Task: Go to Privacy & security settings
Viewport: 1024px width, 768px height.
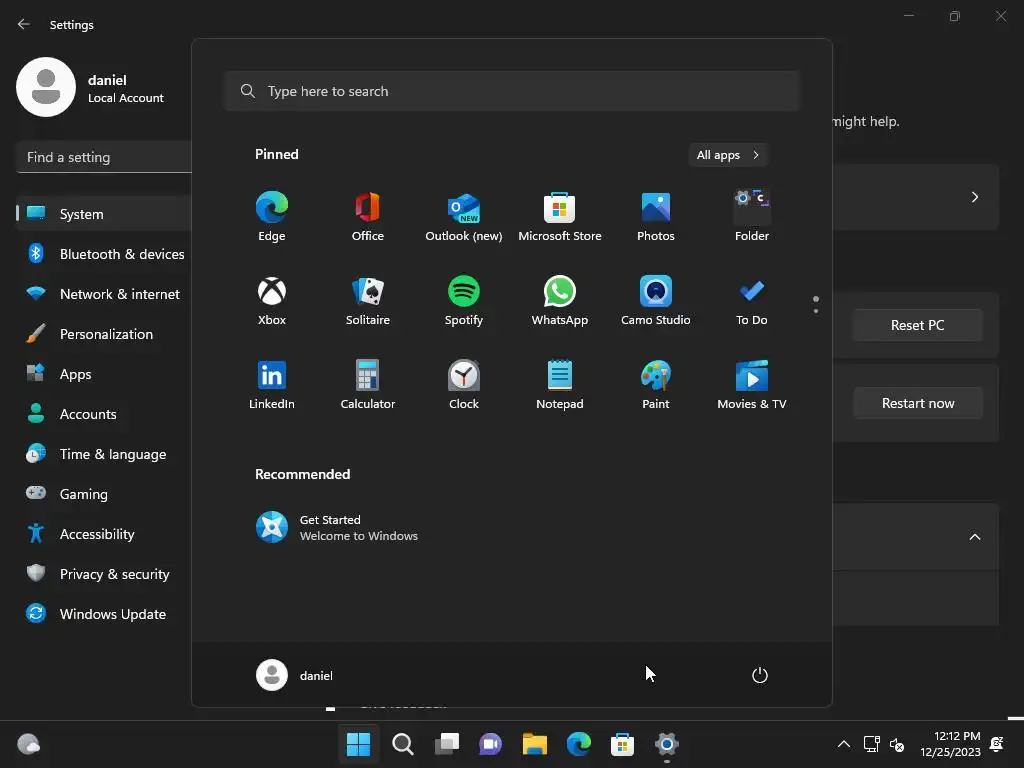Action: tap(104, 574)
